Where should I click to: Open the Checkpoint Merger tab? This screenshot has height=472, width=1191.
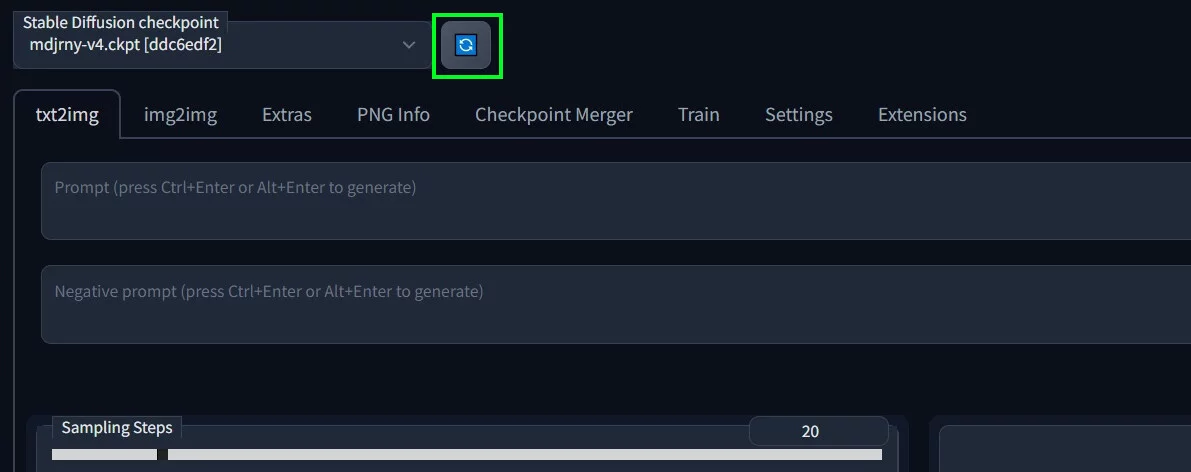[x=554, y=115]
